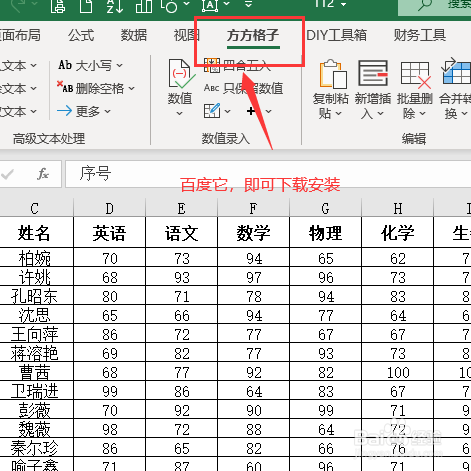Expand the 新增插入 dropdown arrow
This screenshot has width=471, height=471.
tap(380, 114)
